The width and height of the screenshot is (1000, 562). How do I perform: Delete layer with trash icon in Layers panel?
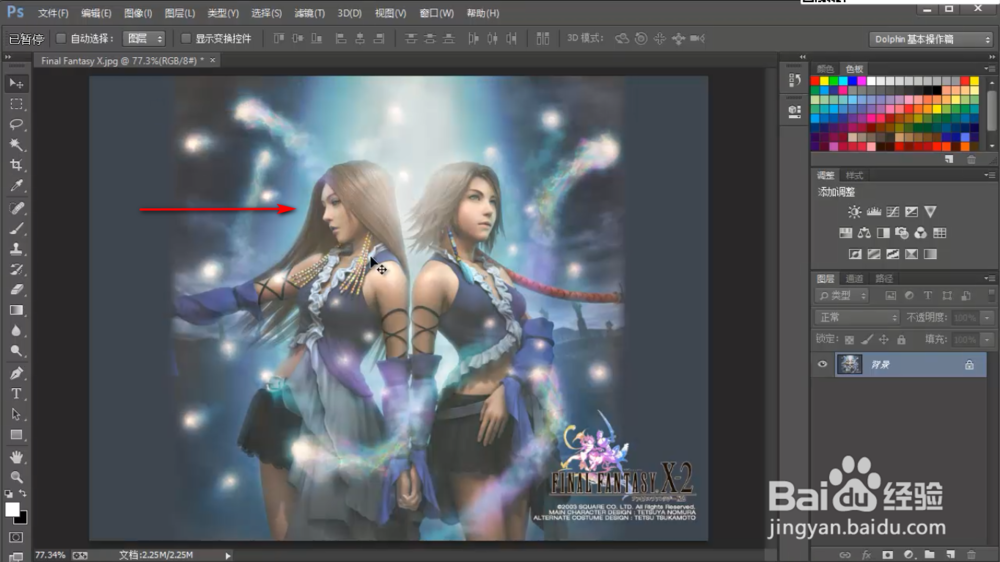pos(971,555)
